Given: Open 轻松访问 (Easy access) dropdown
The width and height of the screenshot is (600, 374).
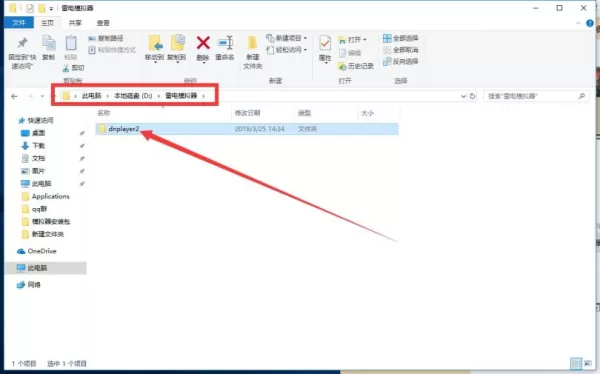Looking at the screenshot, I should 287,50.
